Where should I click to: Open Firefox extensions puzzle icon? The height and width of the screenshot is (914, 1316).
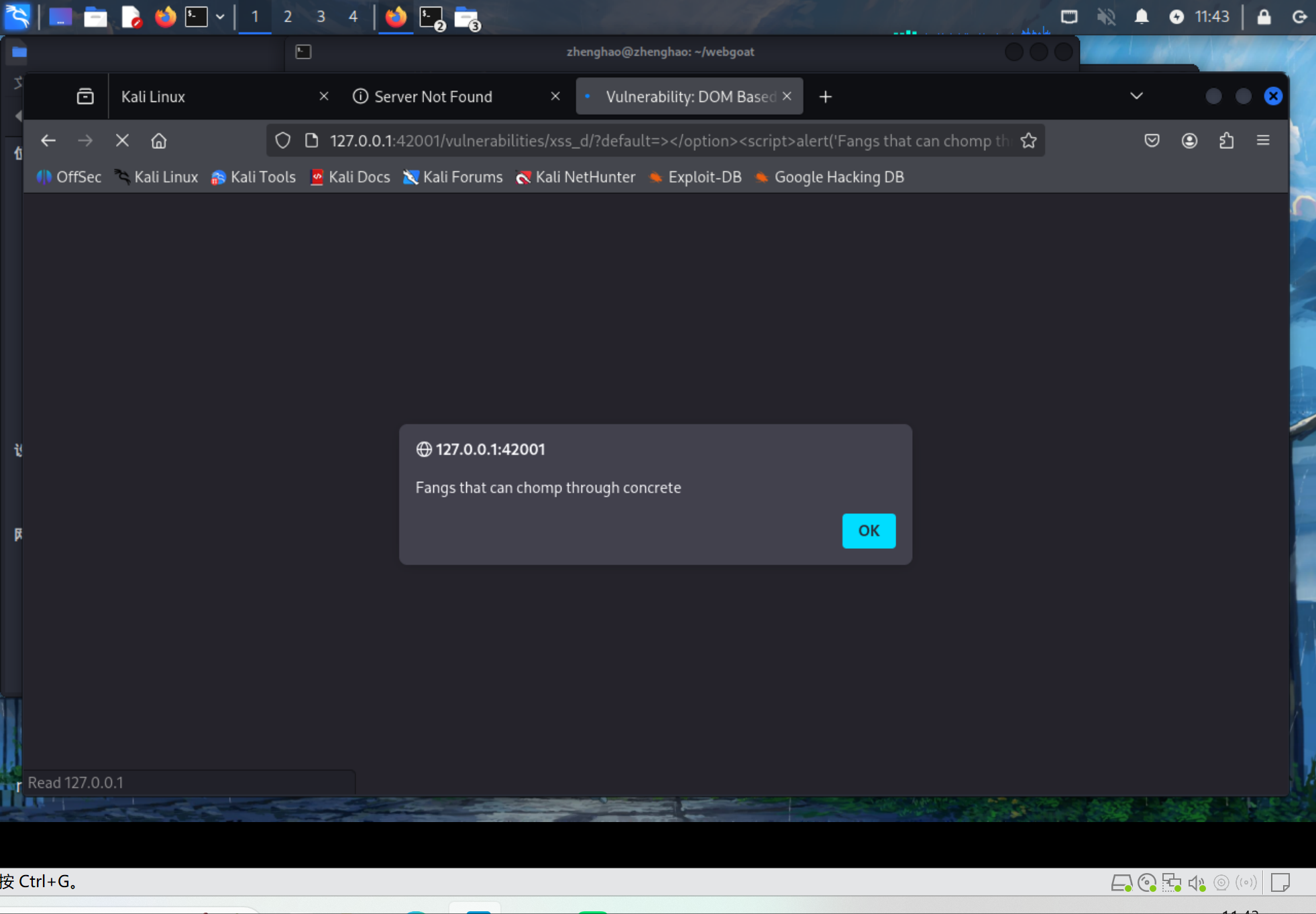coord(1226,141)
